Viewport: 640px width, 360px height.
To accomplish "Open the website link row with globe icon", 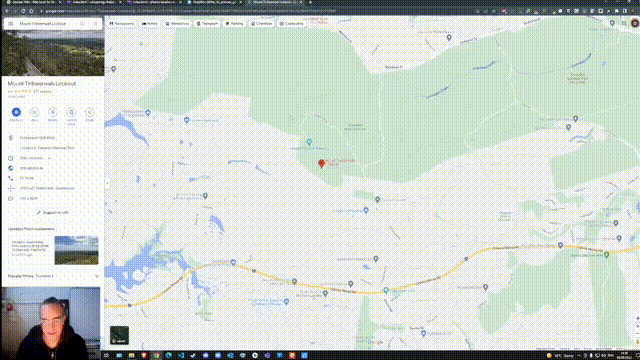I will coord(53,168).
